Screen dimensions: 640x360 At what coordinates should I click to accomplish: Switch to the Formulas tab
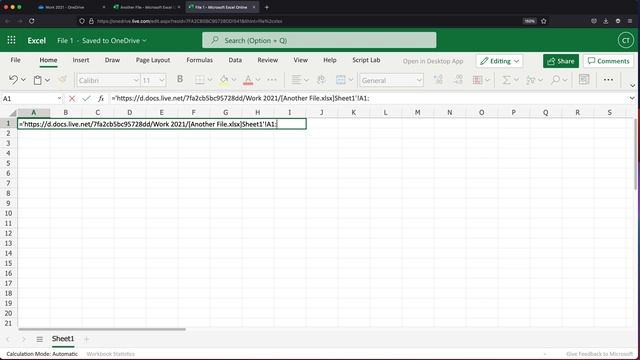point(200,60)
